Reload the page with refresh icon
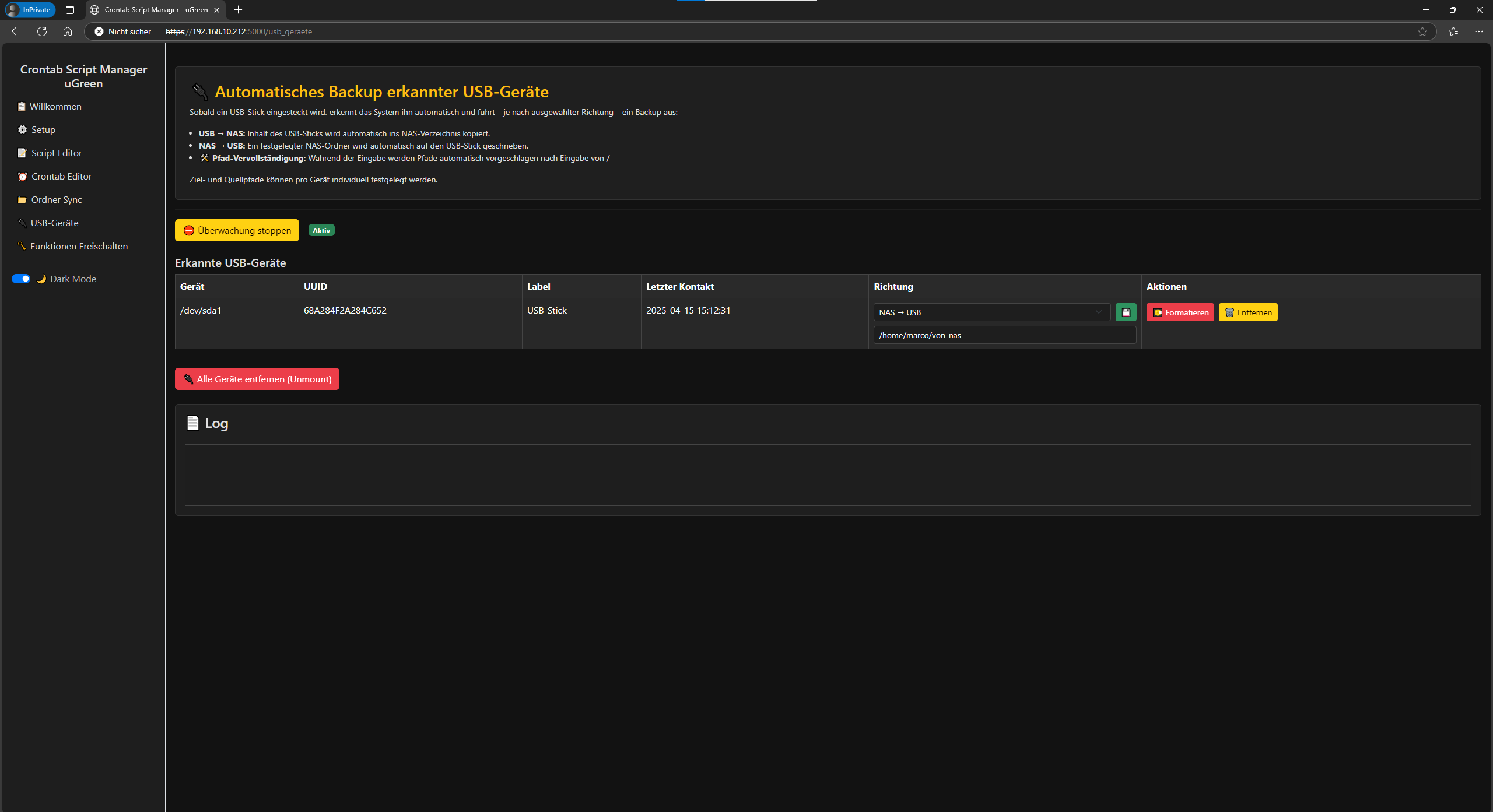This screenshot has height=812, width=1493. pyautogui.click(x=42, y=31)
